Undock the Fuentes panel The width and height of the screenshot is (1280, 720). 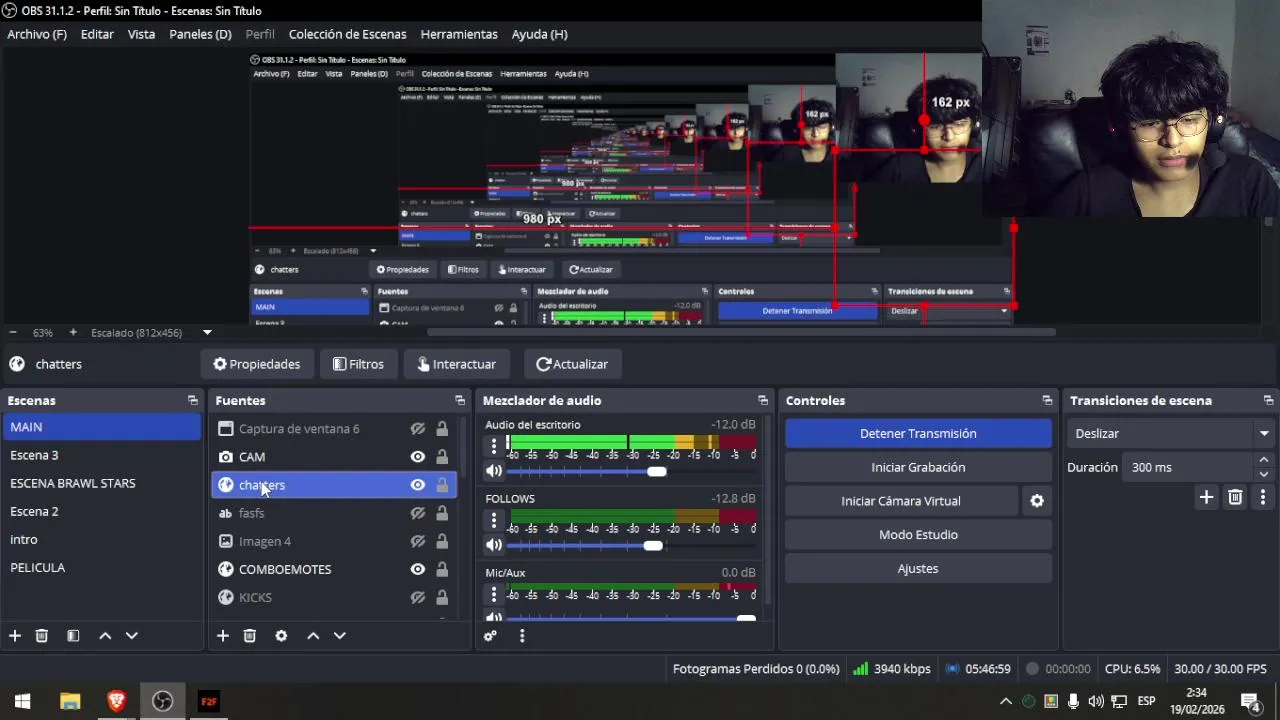pyautogui.click(x=460, y=400)
